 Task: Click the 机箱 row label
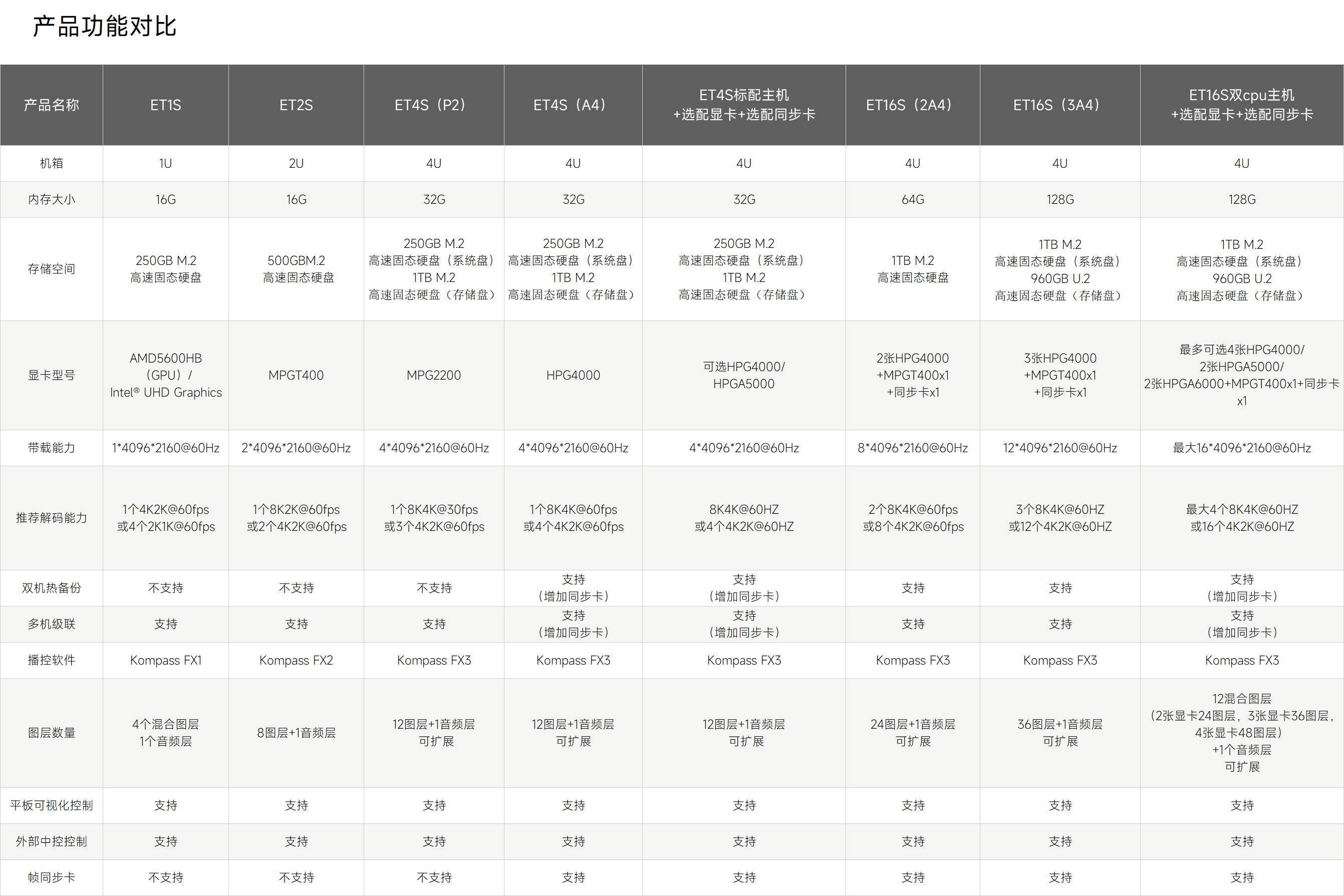pos(52,163)
